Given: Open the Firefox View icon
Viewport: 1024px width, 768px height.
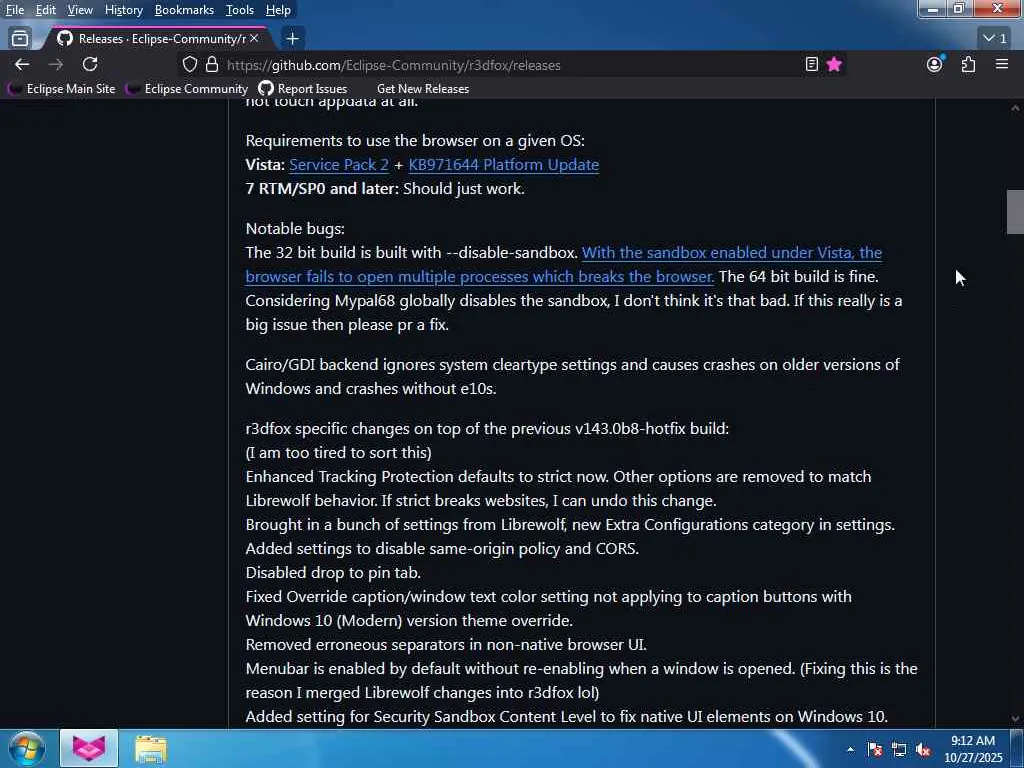Looking at the screenshot, I should coord(20,39).
